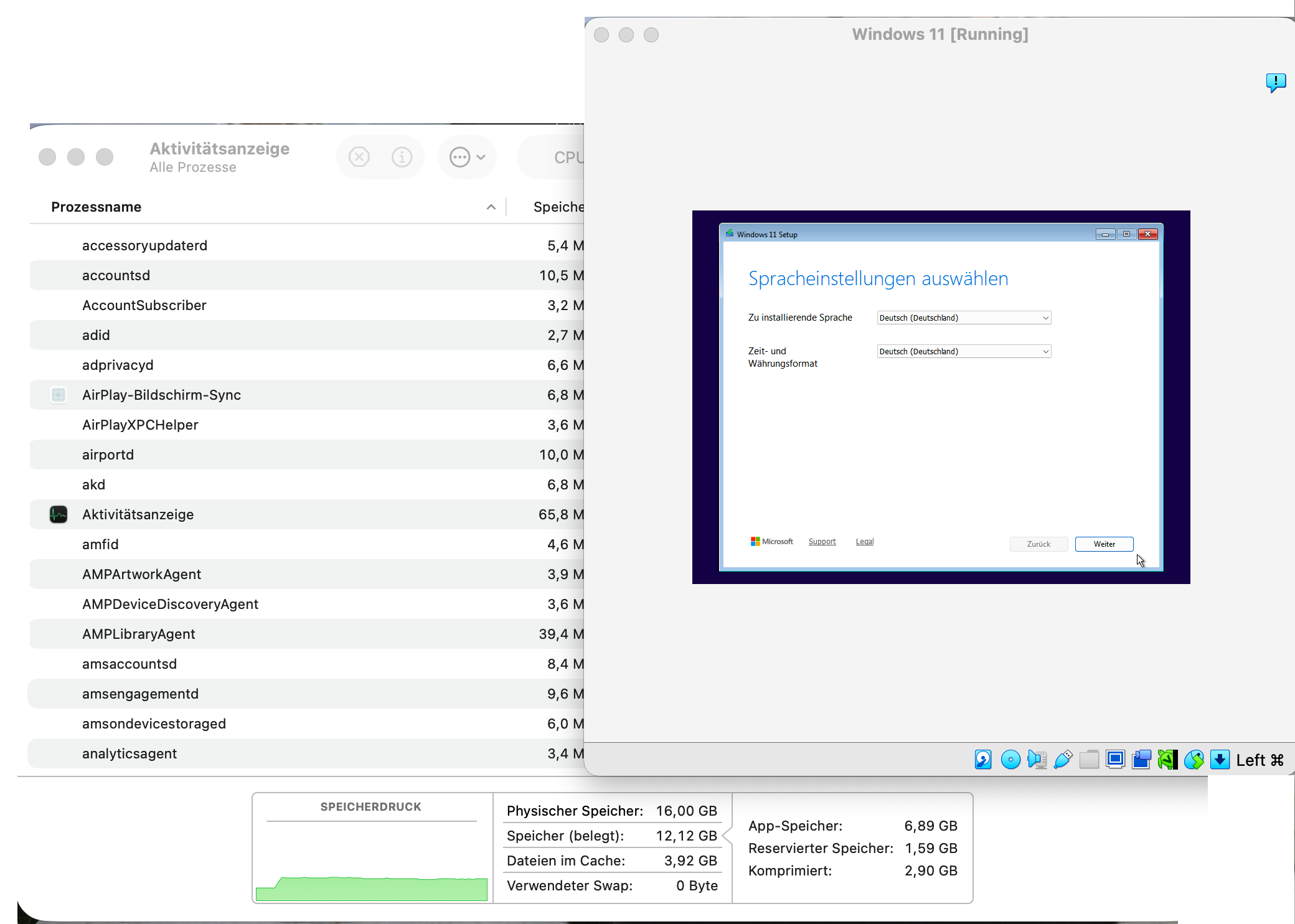Image resolution: width=1295 pixels, height=924 pixels.
Task: Open the ellipsis more-options dropdown in Aktivitätsanzeige
Action: coord(467,157)
